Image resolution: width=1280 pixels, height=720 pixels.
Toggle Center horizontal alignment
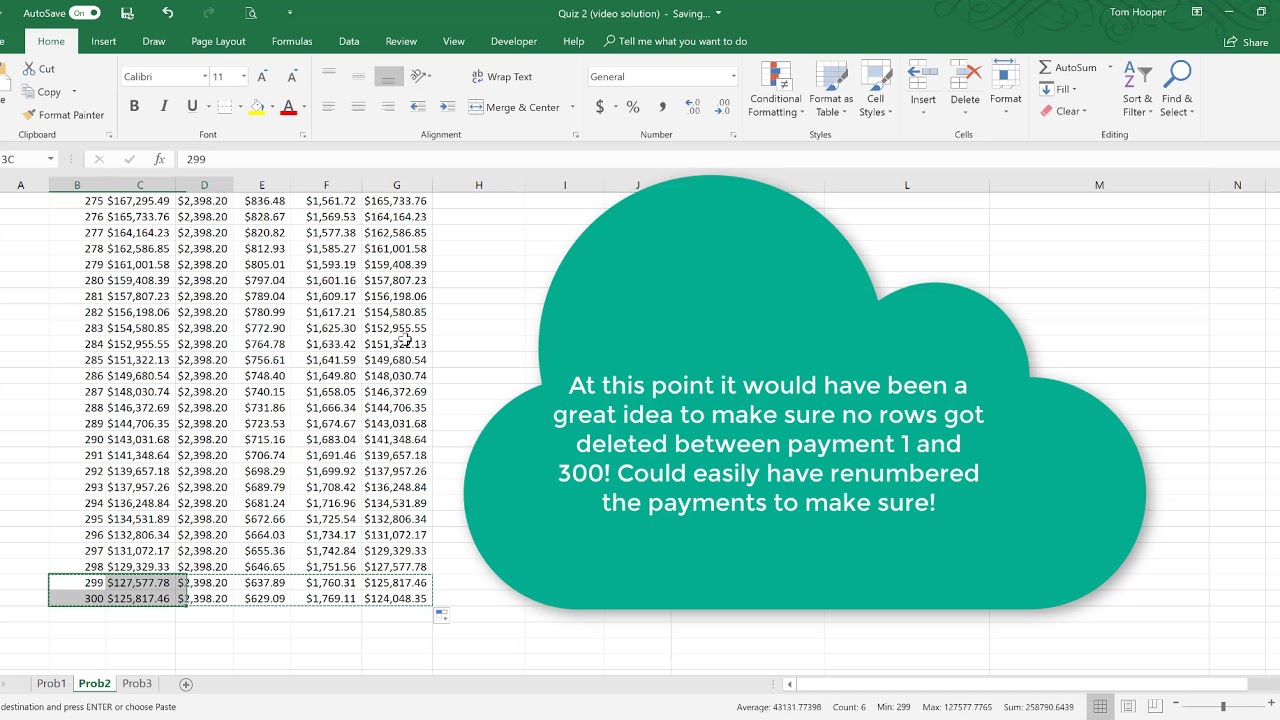(358, 107)
